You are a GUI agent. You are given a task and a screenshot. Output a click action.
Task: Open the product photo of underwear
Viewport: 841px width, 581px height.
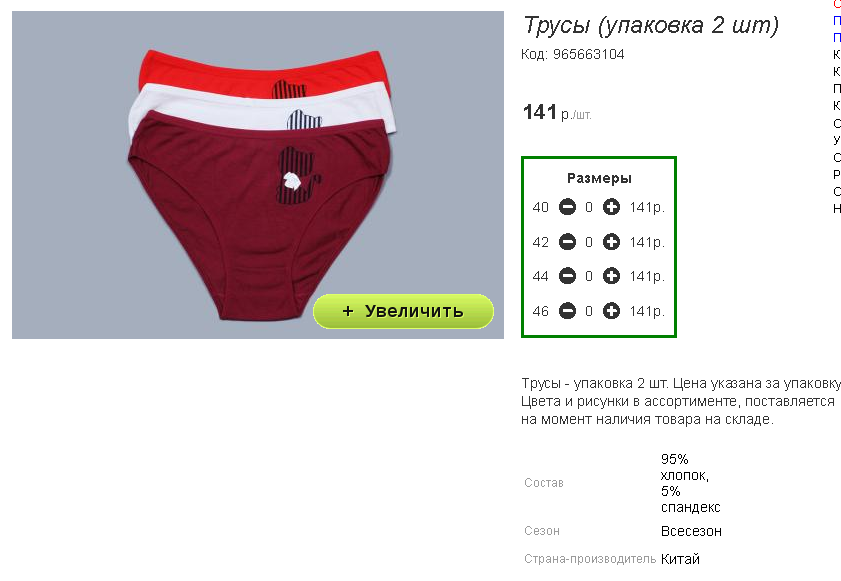click(257, 174)
